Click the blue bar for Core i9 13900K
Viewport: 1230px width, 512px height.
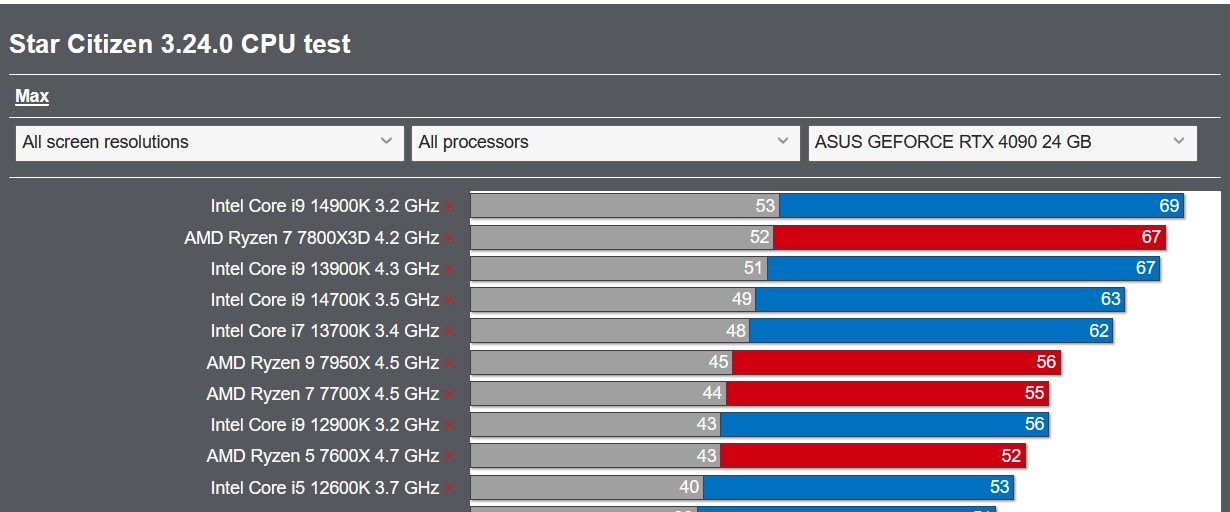[964, 268]
